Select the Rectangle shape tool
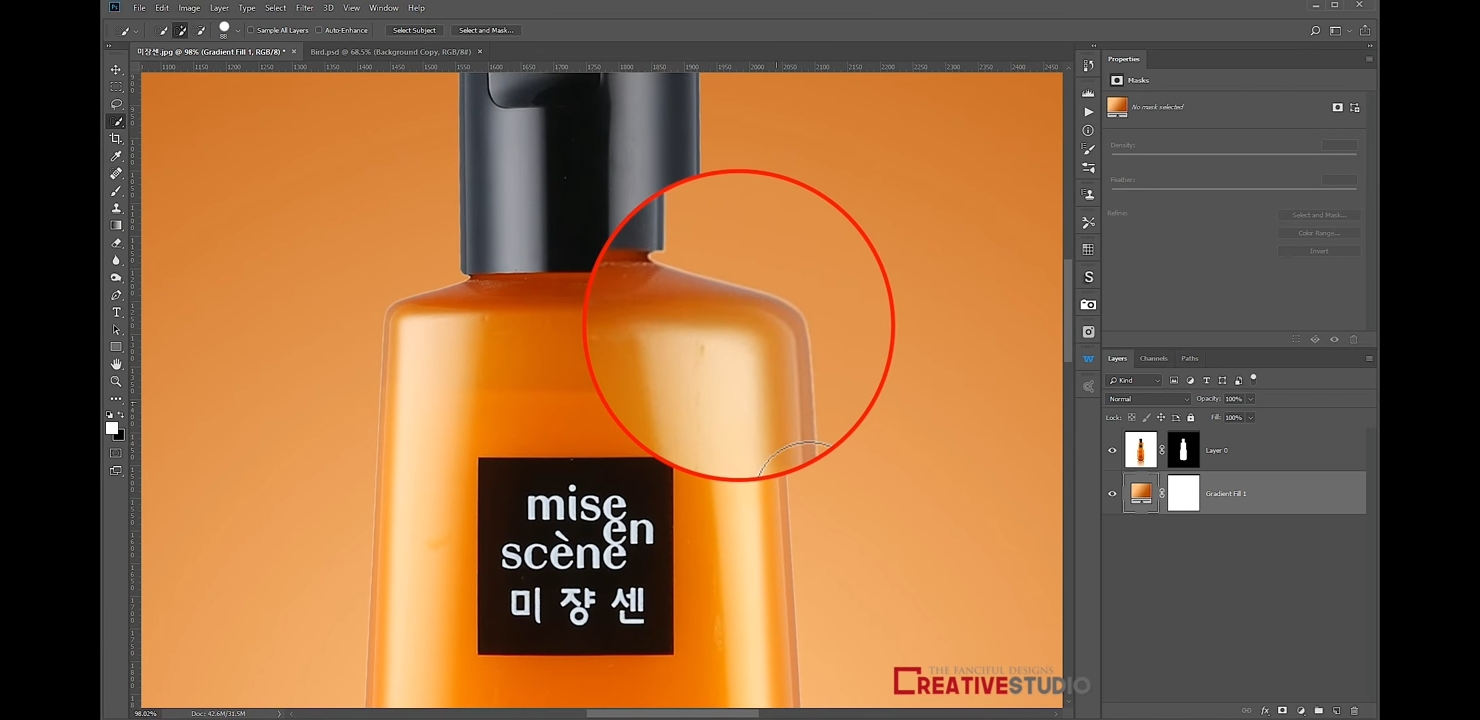Viewport: 1480px width, 720px height. coord(116,347)
